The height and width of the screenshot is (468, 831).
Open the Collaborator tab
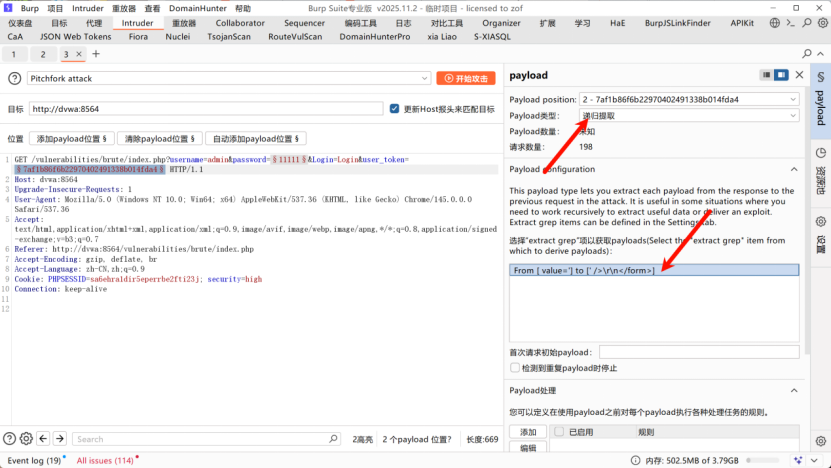point(240,22)
